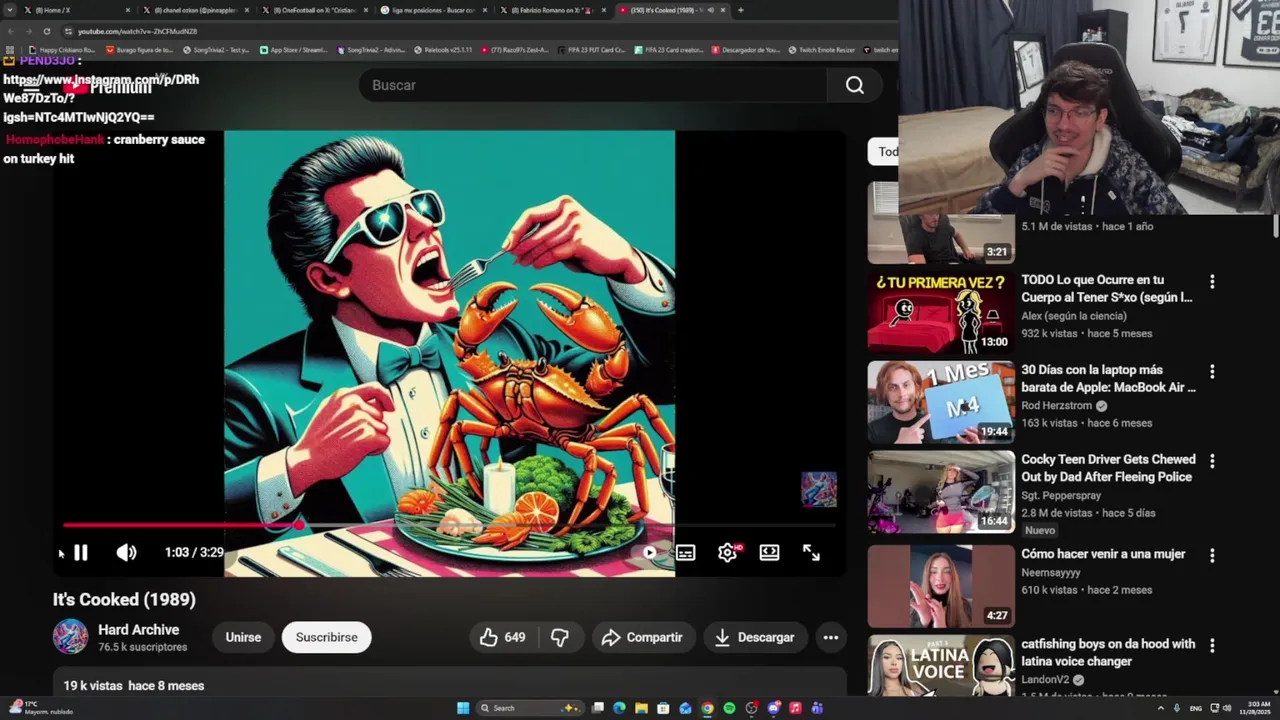Screen dimensions: 1280x720
Task: Open options menu for Cocky Teen Driver video
Action: [x=1212, y=461]
